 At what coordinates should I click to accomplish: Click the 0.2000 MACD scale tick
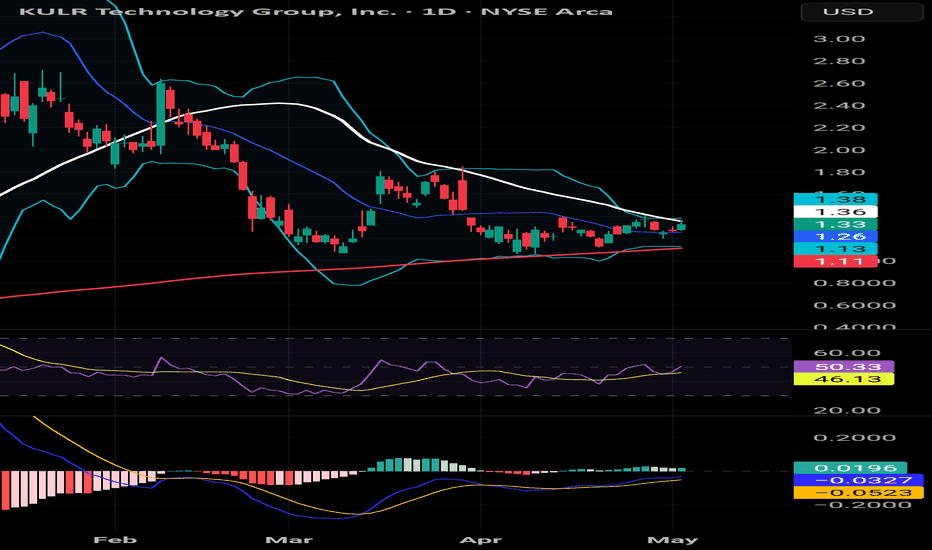click(854, 438)
